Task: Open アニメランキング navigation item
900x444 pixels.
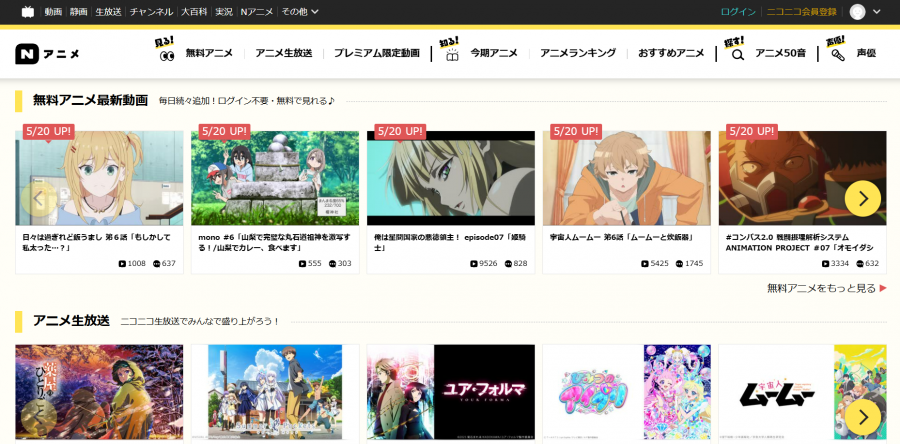Action: point(578,53)
